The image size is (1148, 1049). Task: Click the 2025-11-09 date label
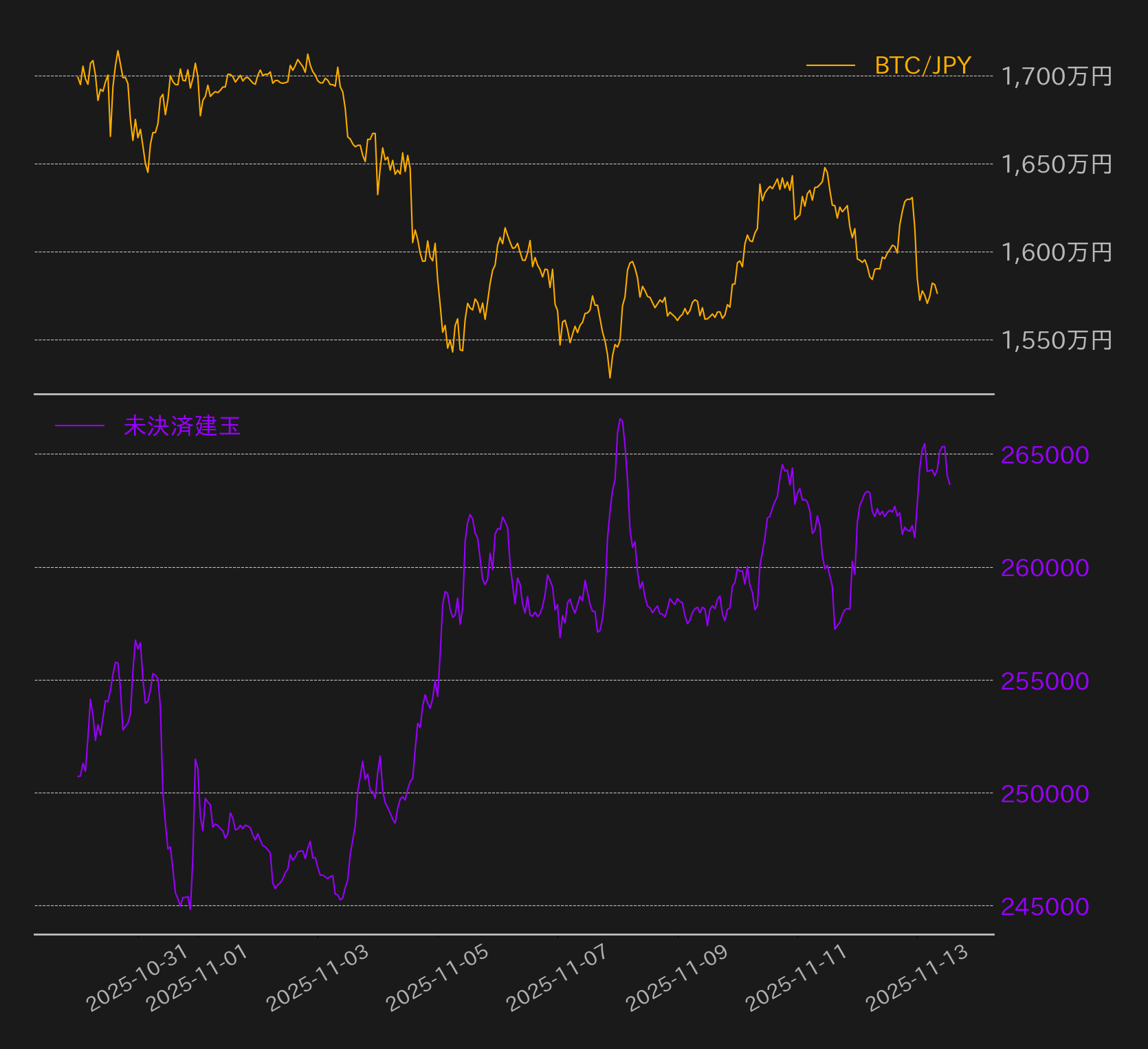[x=677, y=978]
